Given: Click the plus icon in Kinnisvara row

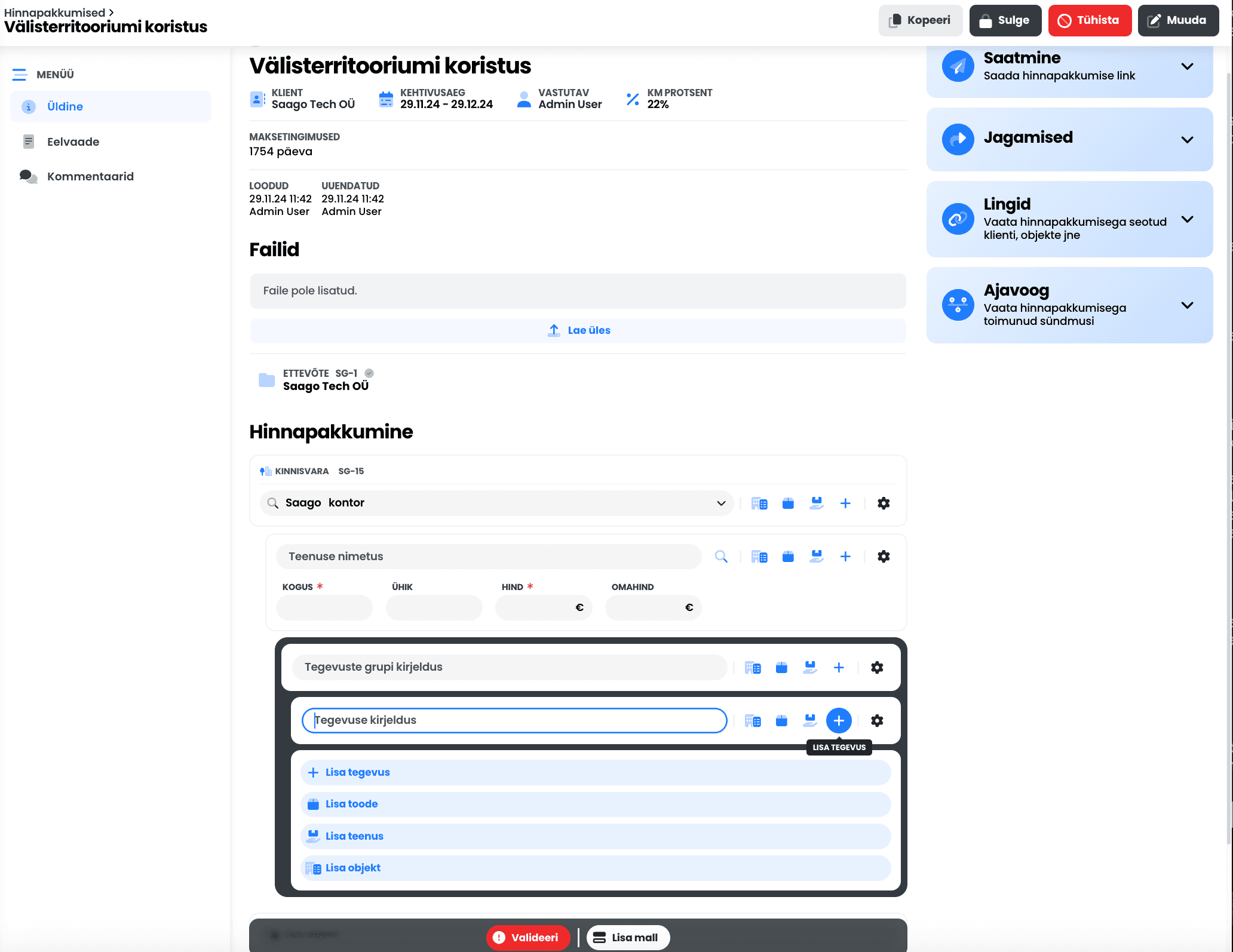Looking at the screenshot, I should coord(845,503).
